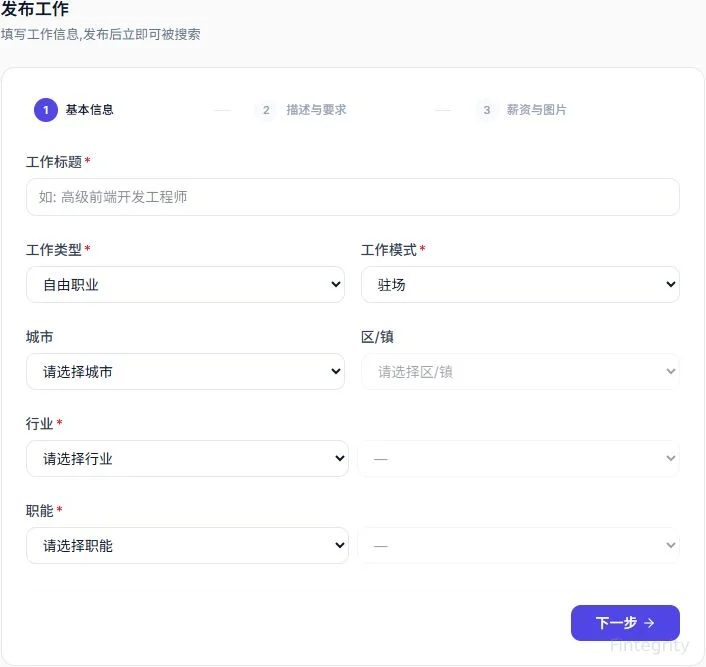The width and height of the screenshot is (706, 667).
Task: Go to step 2 描述与要求
Action: (x=301, y=110)
